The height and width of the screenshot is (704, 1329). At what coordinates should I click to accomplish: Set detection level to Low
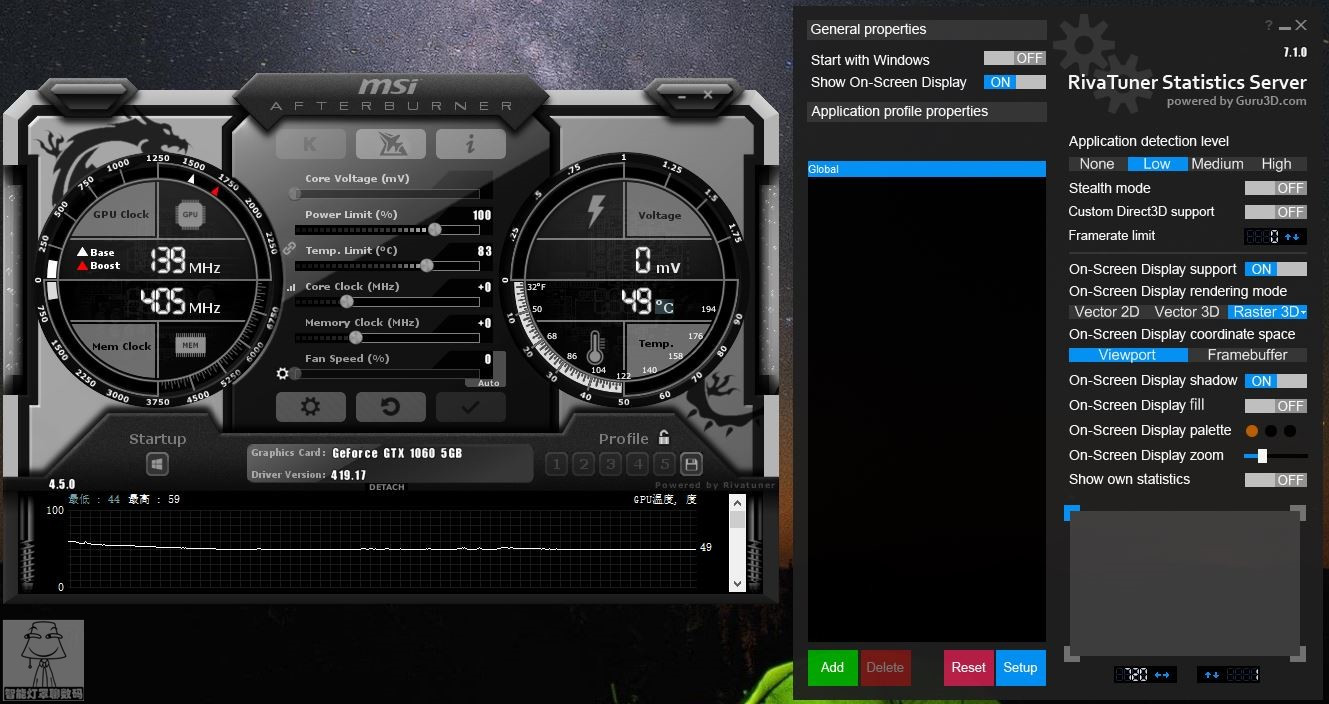click(1157, 164)
